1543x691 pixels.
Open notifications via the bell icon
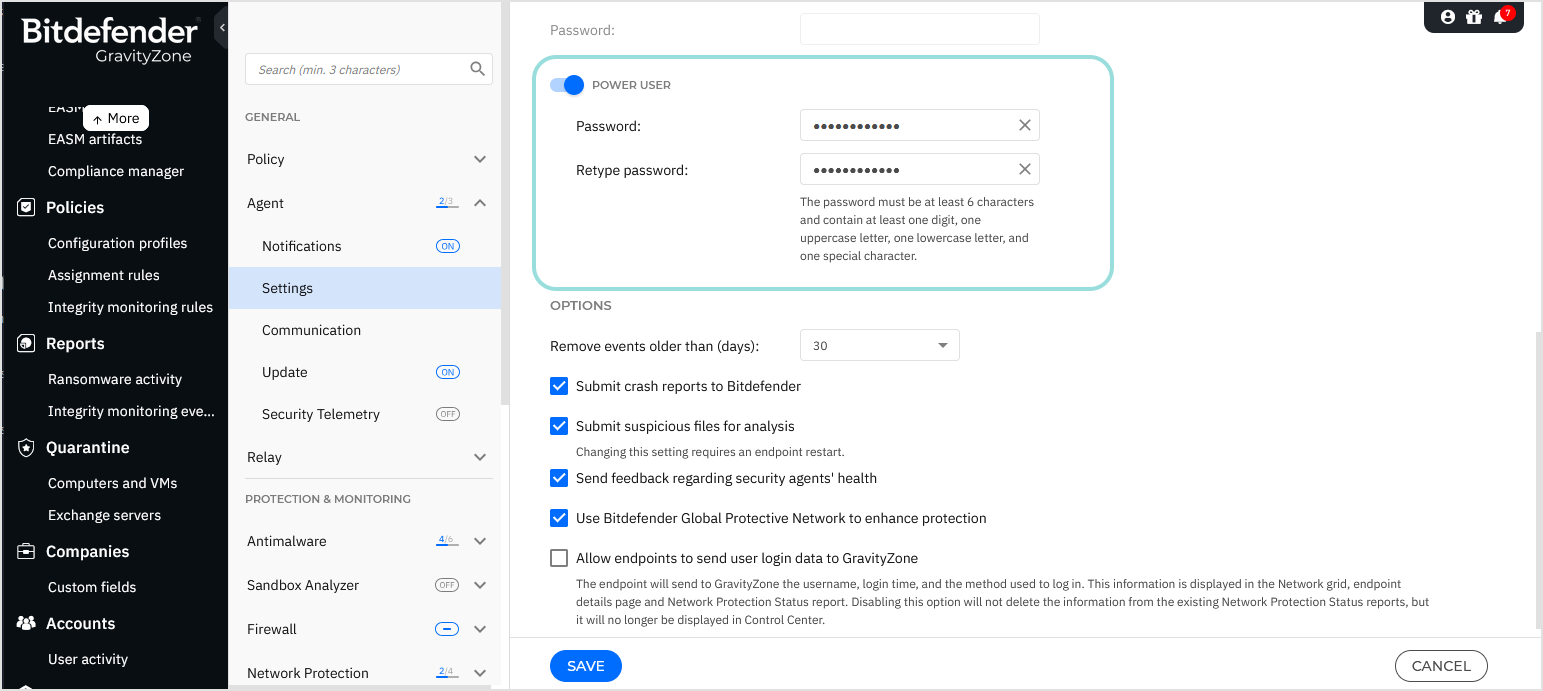(x=1502, y=16)
